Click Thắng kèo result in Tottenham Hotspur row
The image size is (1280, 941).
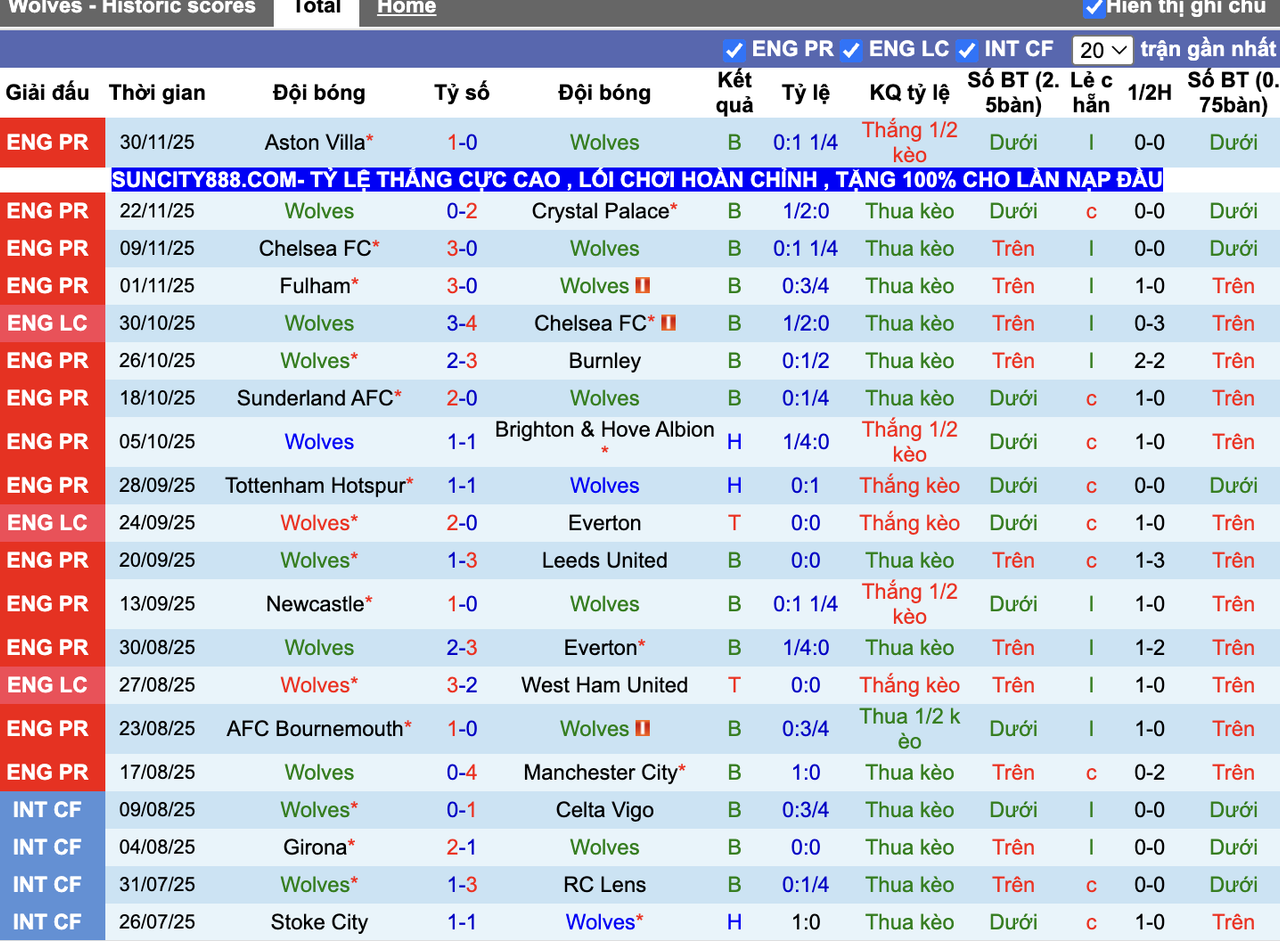[910, 485]
